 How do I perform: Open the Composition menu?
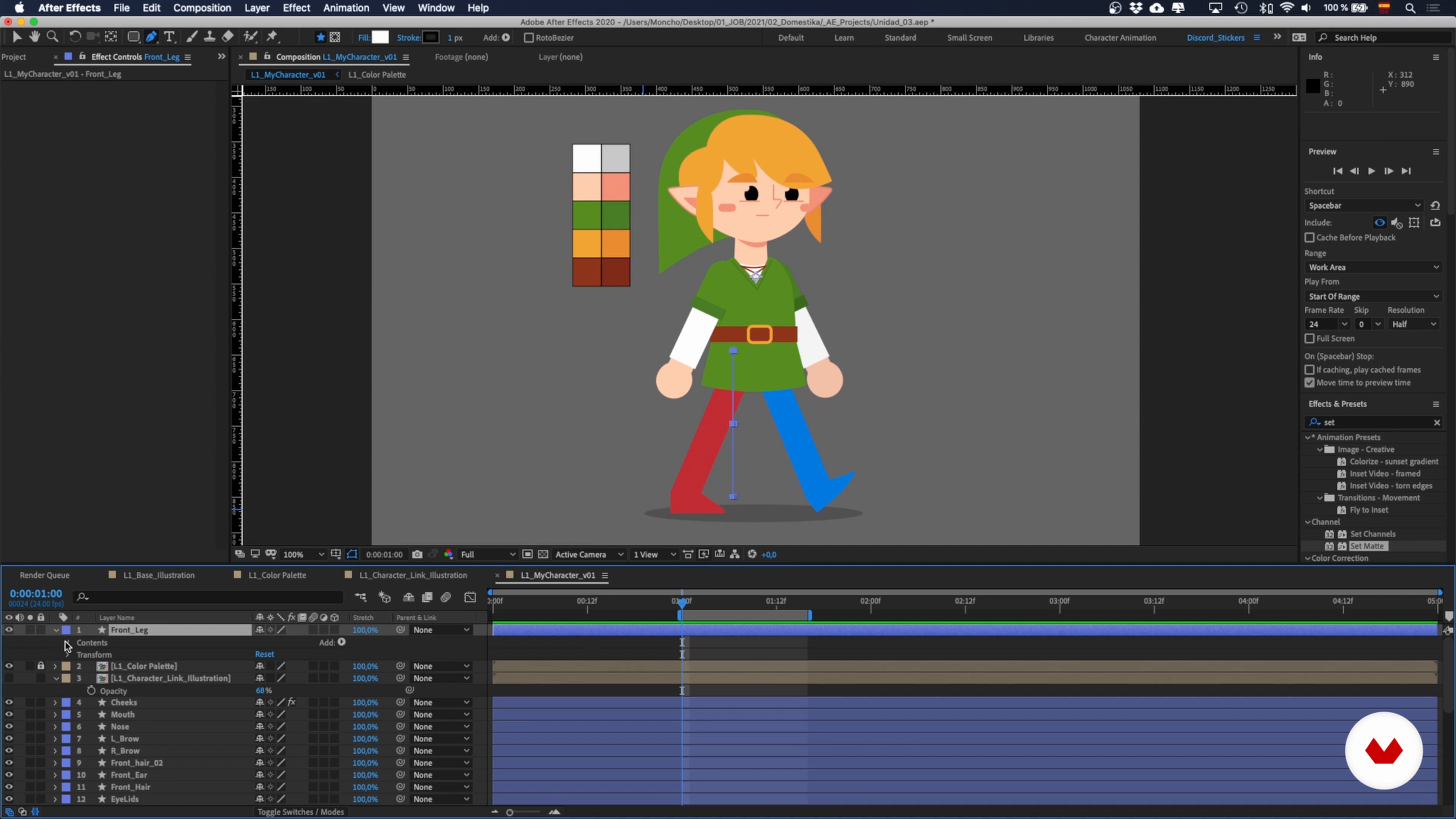click(202, 8)
